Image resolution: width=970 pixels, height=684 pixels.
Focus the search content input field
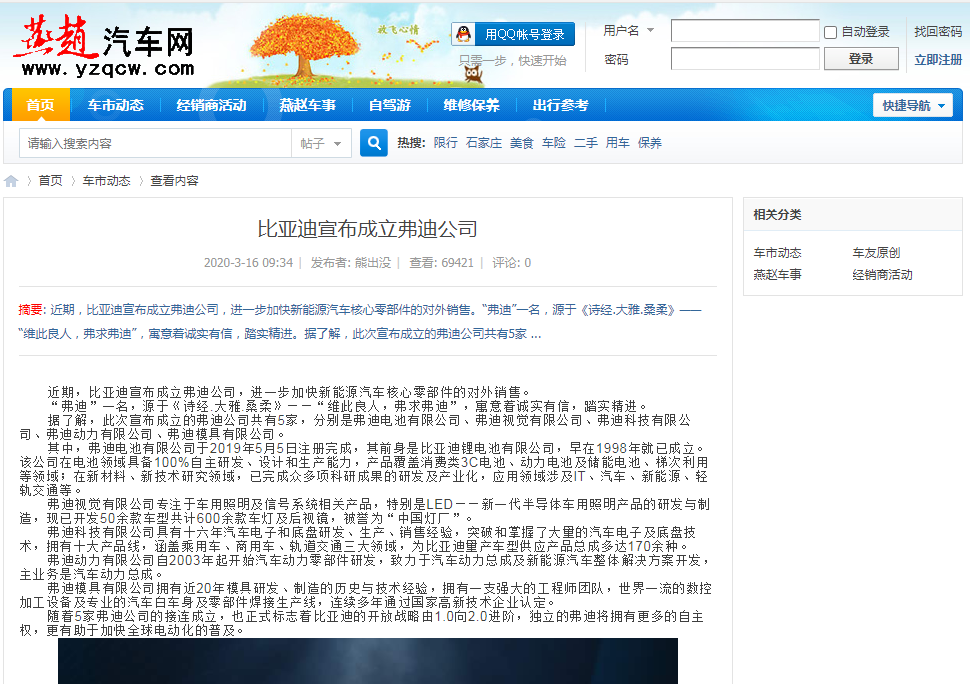(155, 143)
